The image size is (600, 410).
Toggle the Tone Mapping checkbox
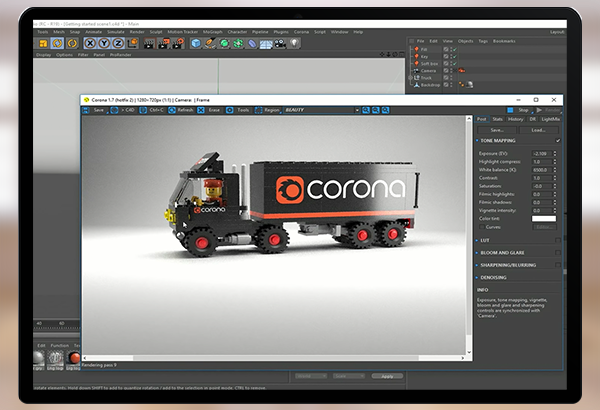(x=558, y=141)
